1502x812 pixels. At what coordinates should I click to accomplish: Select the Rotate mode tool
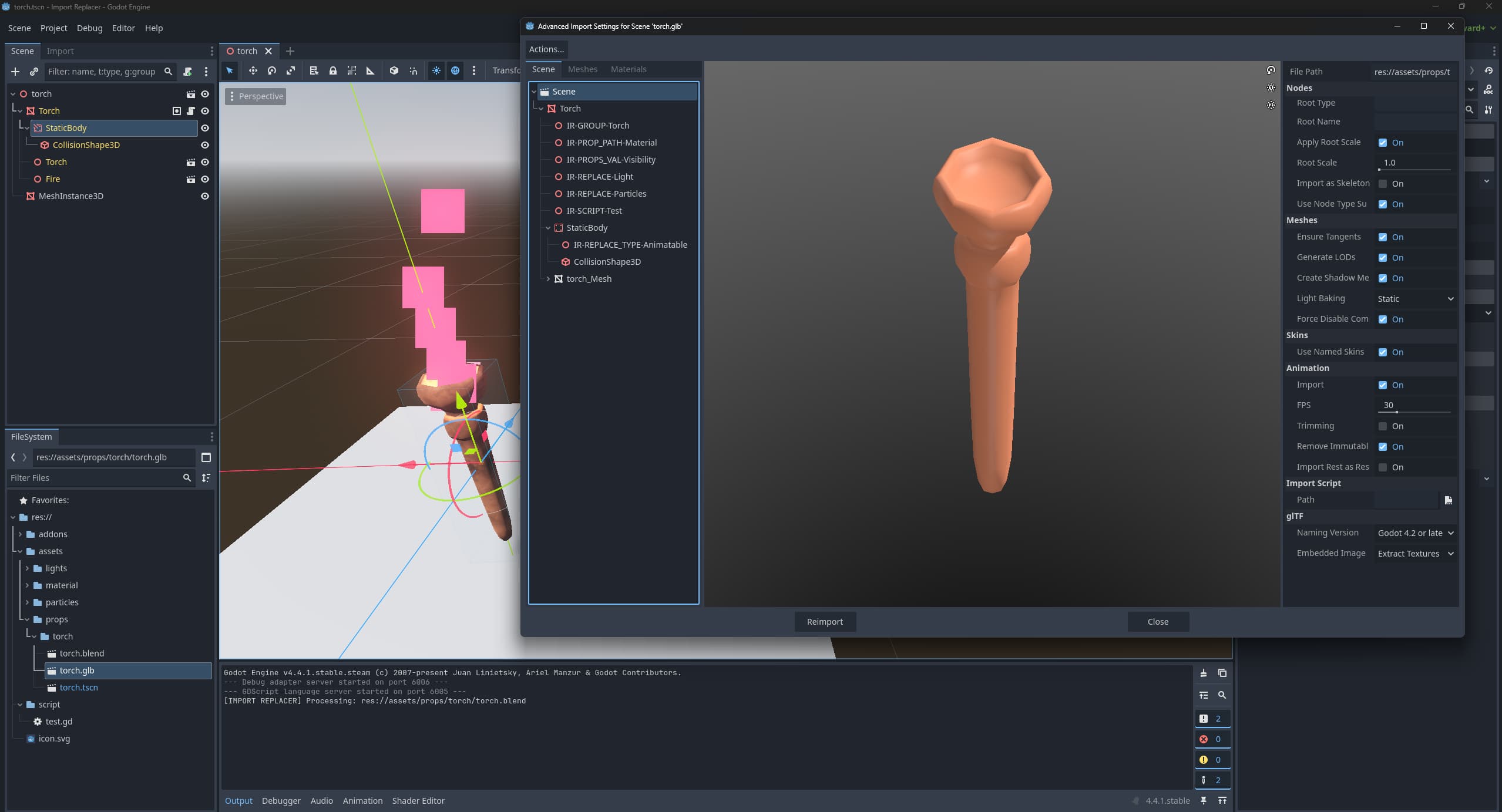coord(271,70)
